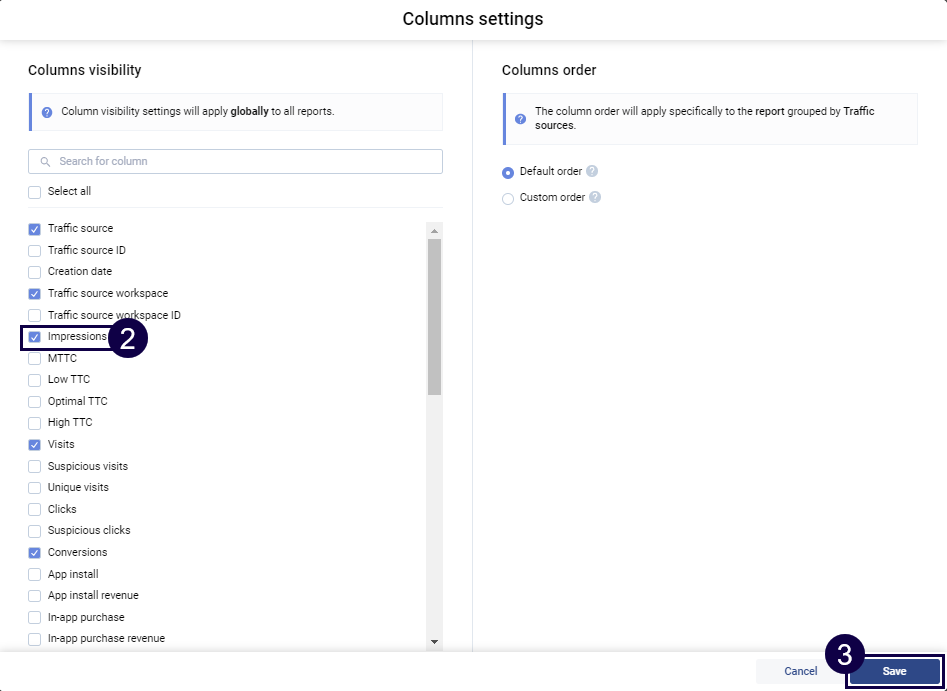Click the help icon beside Default order
Image resolution: width=947 pixels, height=691 pixels.
592,172
